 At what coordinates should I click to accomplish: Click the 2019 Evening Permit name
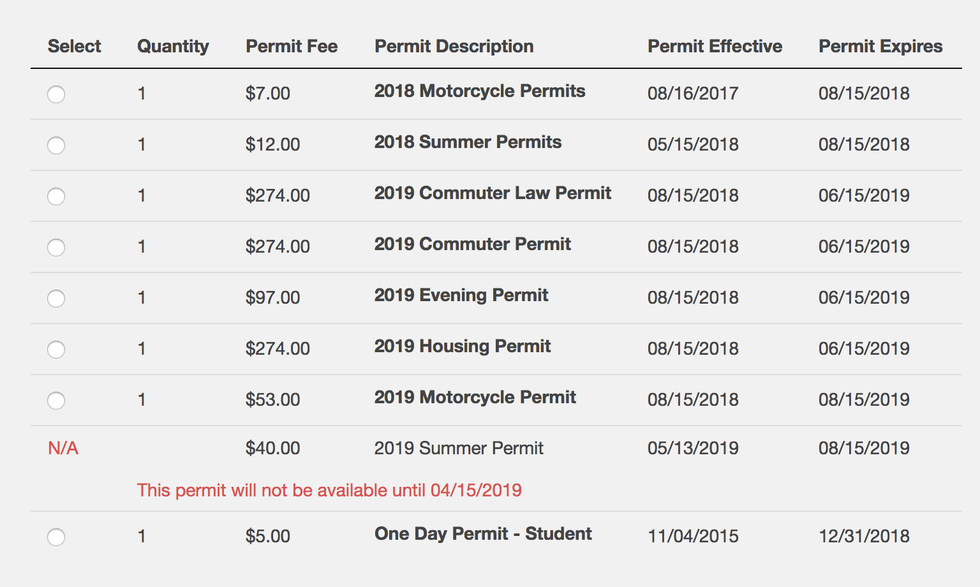461,296
